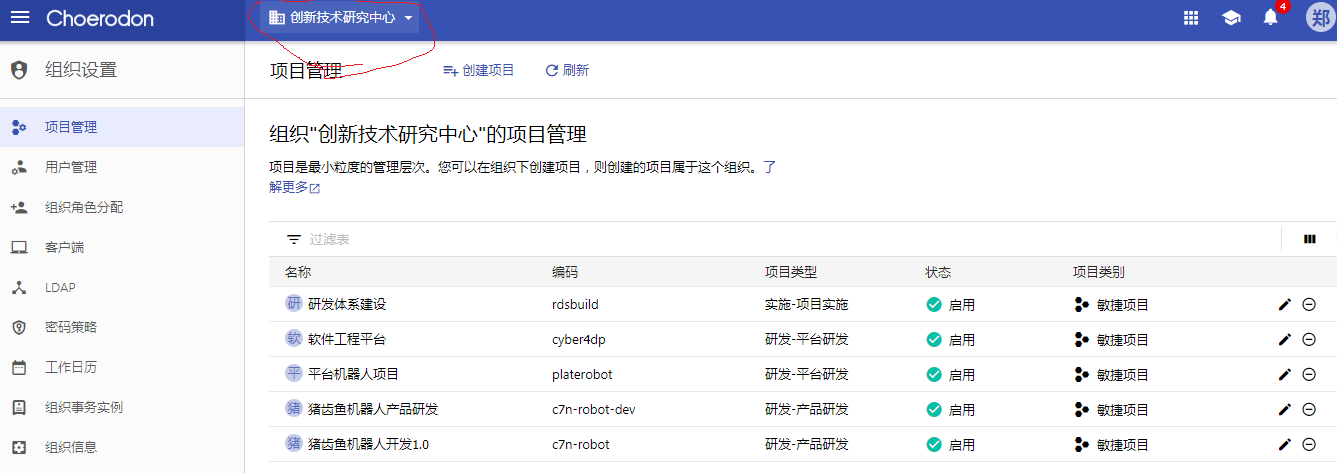
Task: Disable the 软件工程平台 project
Action: pyautogui.click(x=1309, y=339)
